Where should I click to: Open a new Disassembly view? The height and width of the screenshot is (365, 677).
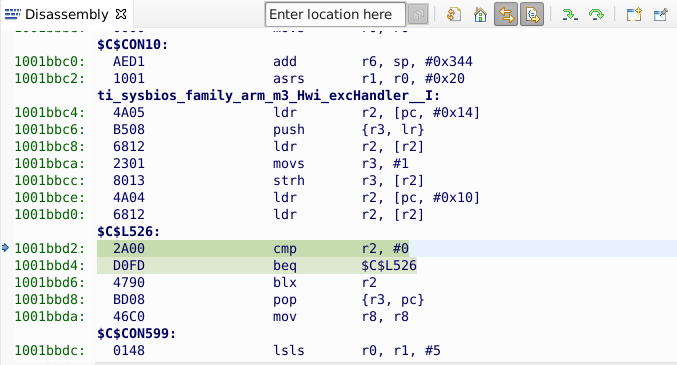tap(634, 15)
